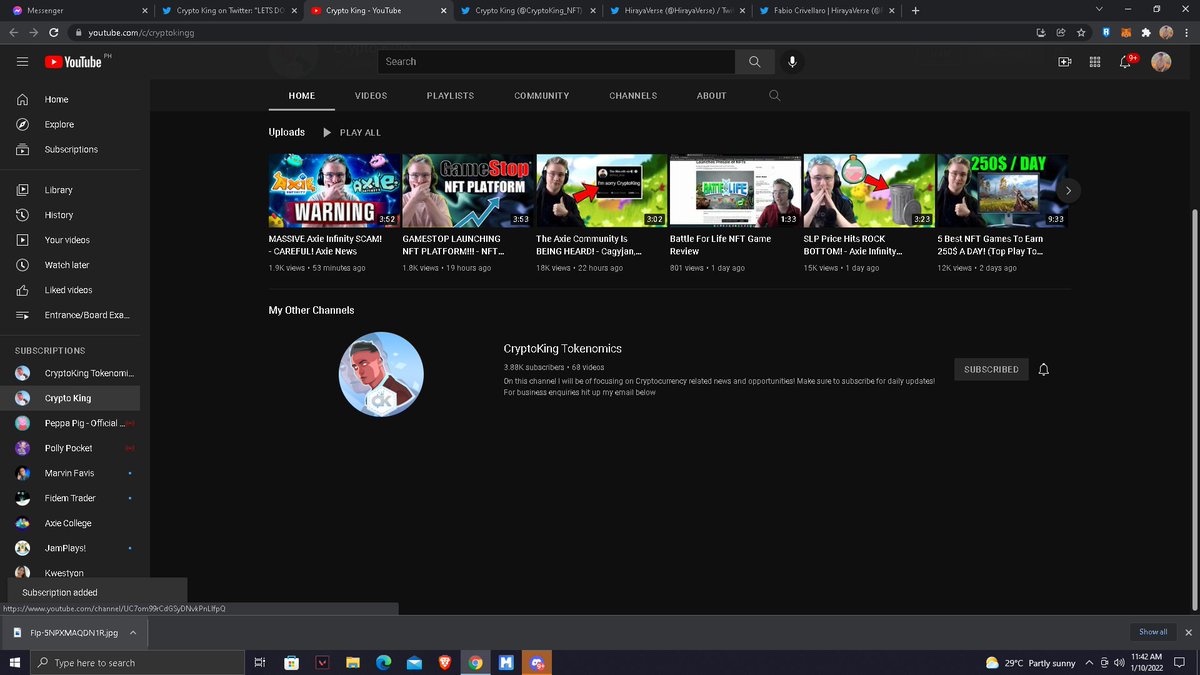The image size is (1200, 675).
Task: Switch to the Messenger browser tab
Action: (x=78, y=10)
